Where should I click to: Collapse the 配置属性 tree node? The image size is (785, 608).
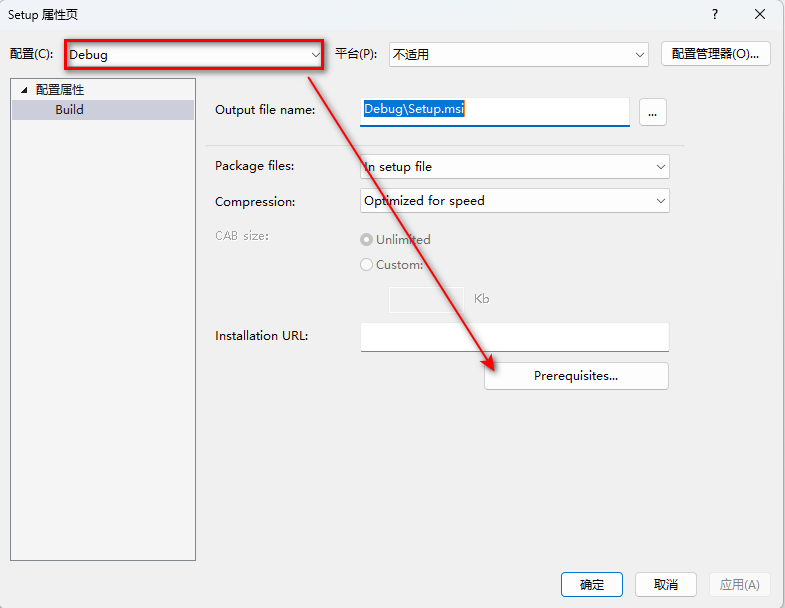pos(24,90)
